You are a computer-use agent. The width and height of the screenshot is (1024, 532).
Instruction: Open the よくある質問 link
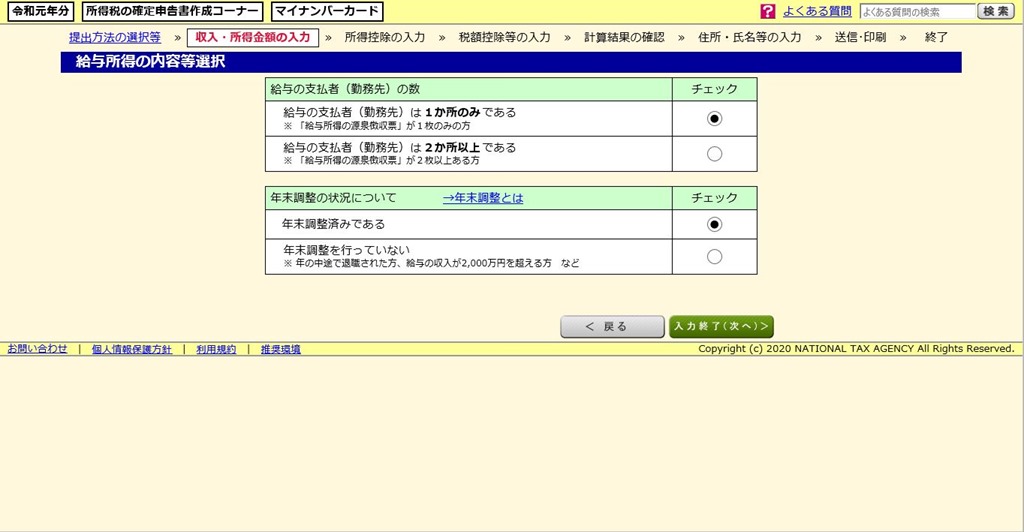(x=817, y=11)
